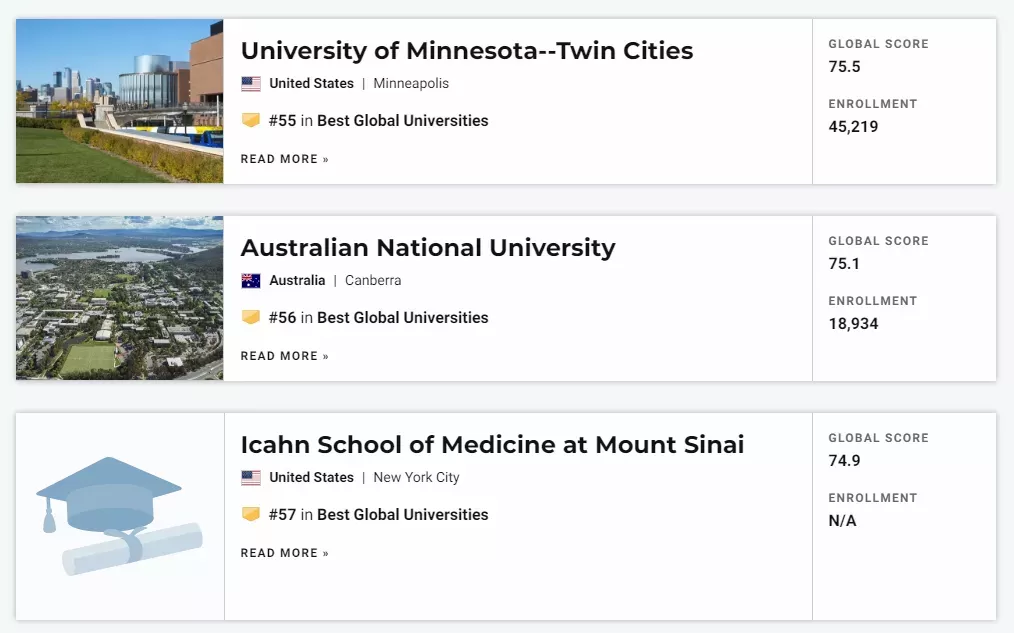This screenshot has width=1014, height=633.
Task: Click the Australia flag icon beside Canberra
Action: click(251, 281)
